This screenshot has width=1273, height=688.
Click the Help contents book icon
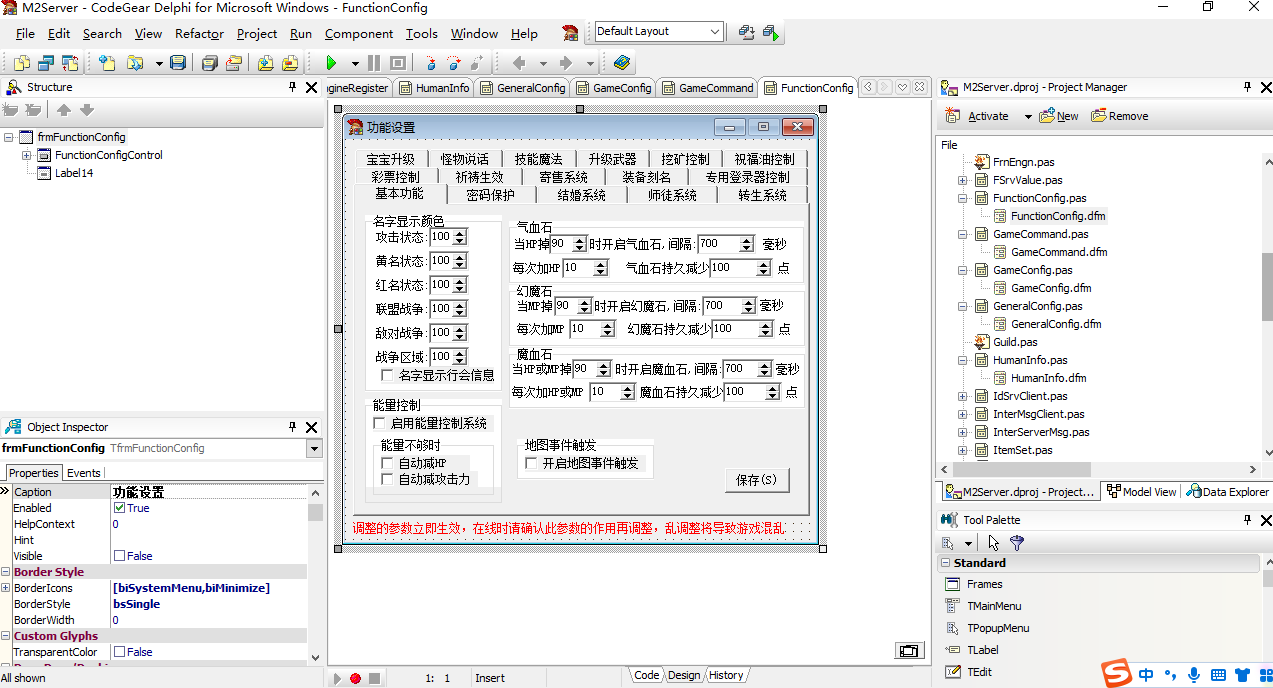(x=622, y=63)
